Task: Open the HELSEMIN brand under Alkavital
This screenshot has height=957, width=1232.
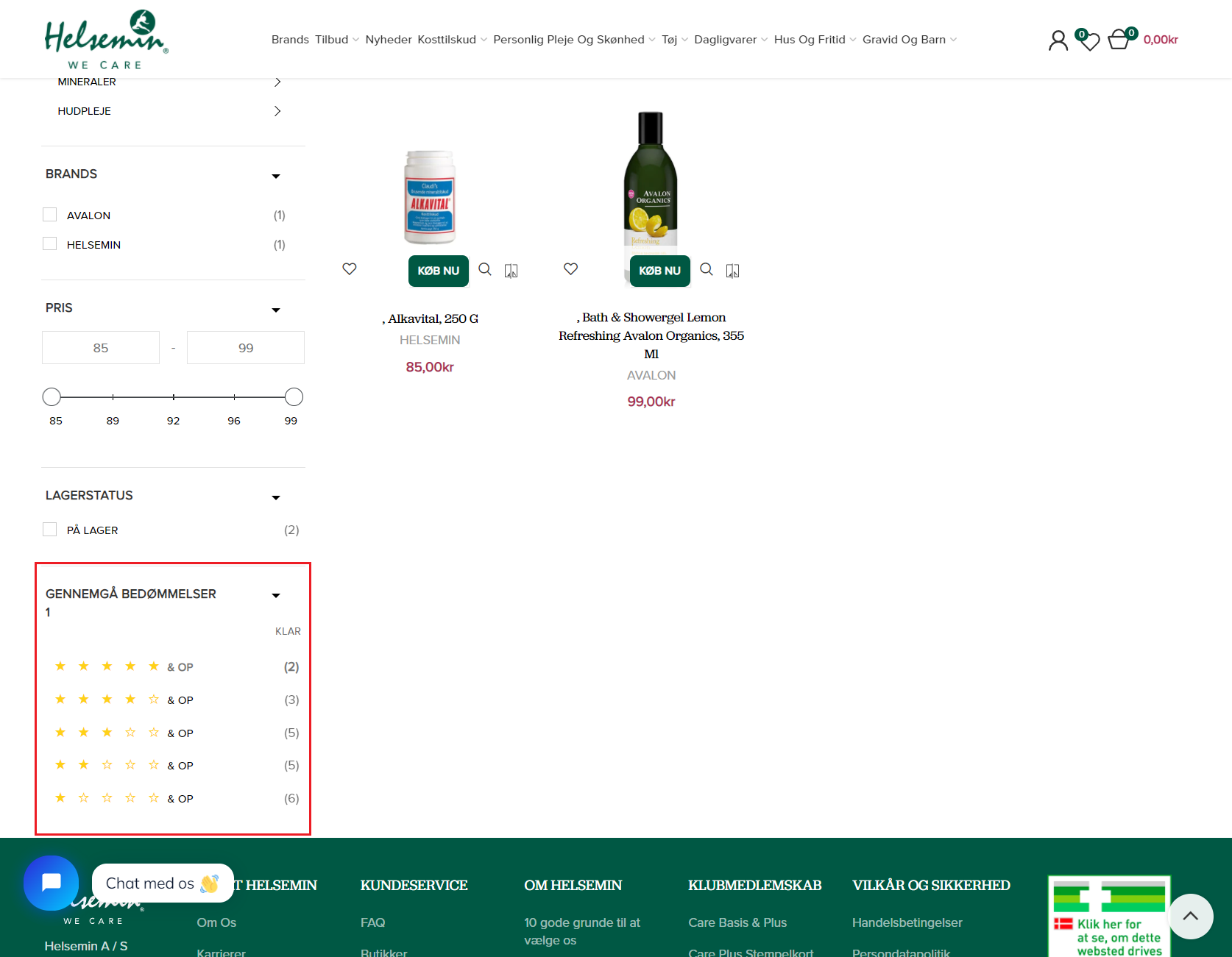Action: pos(430,340)
